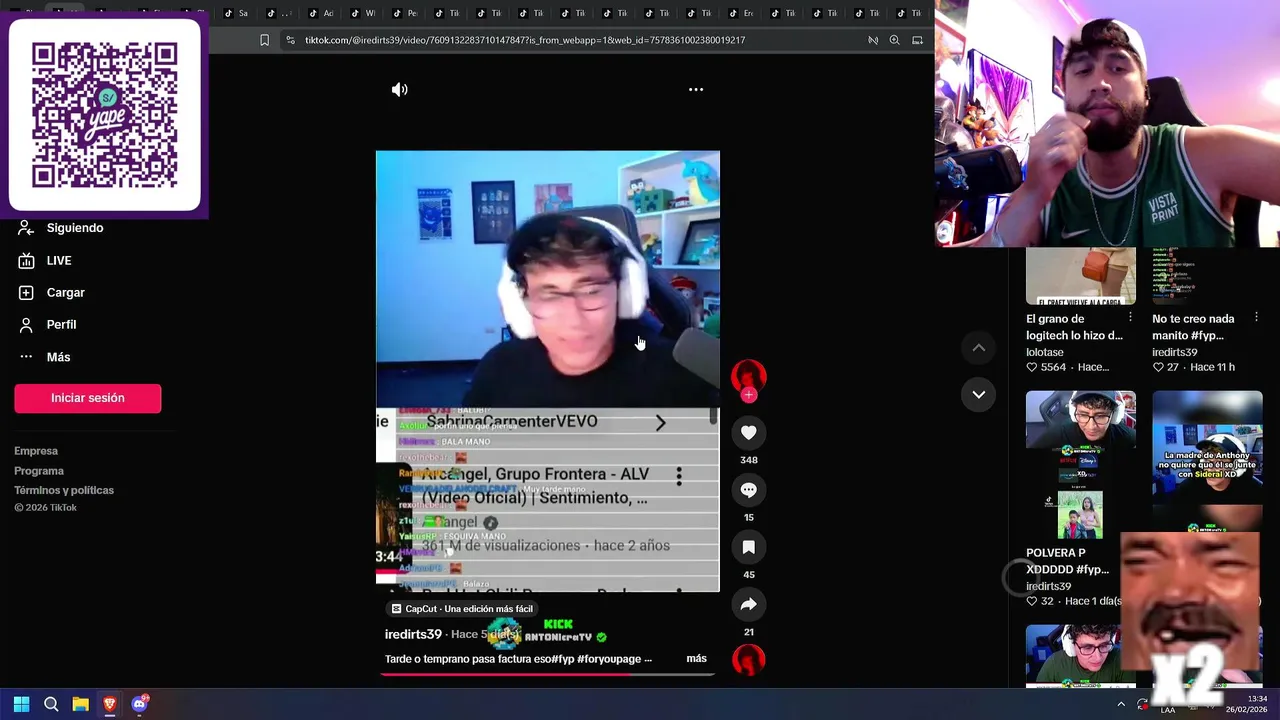Switch to the 'Sa' TikTok tab
Image resolution: width=1280 pixels, height=720 pixels.
pyautogui.click(x=236, y=13)
